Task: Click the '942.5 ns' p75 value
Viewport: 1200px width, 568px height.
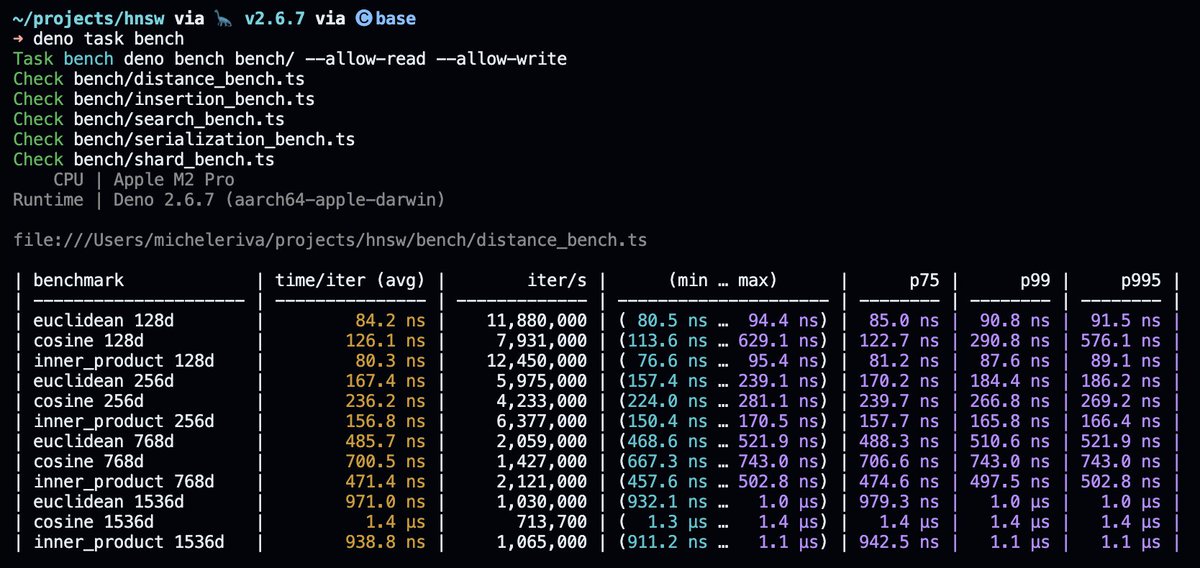Action: tap(898, 541)
